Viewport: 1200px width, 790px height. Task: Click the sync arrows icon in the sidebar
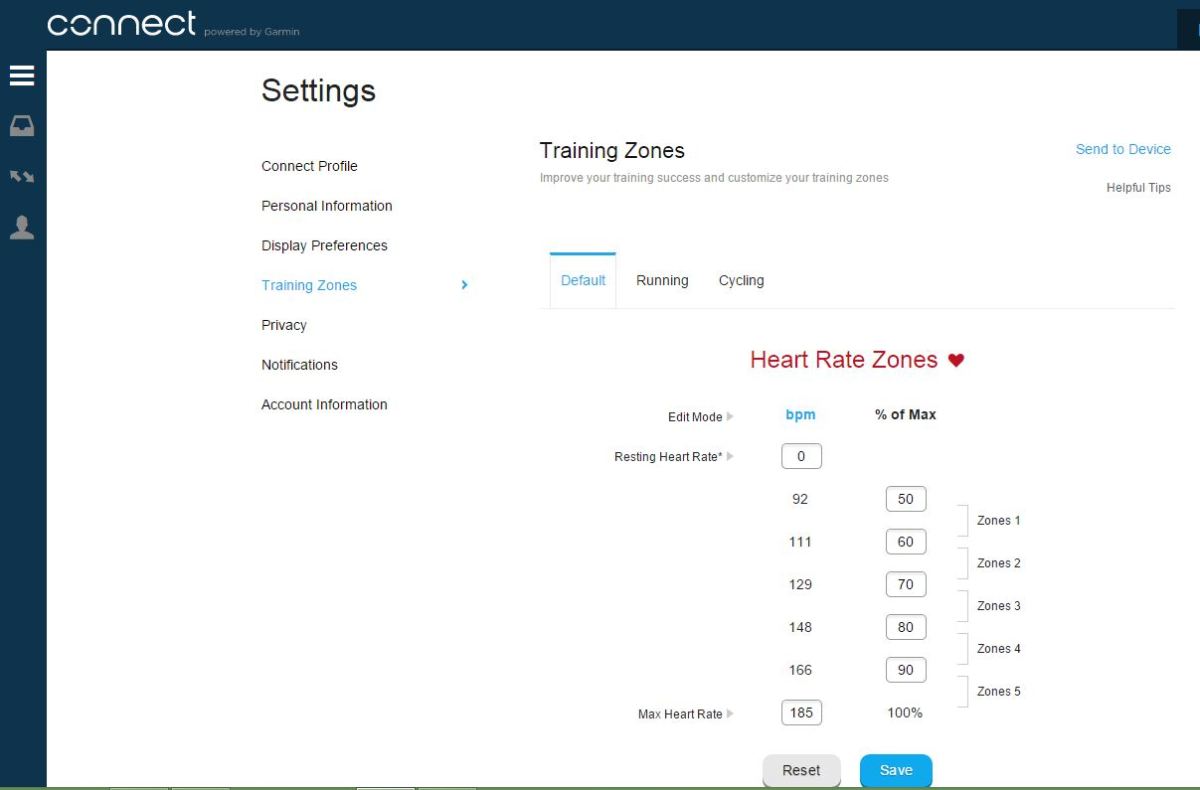[22, 177]
